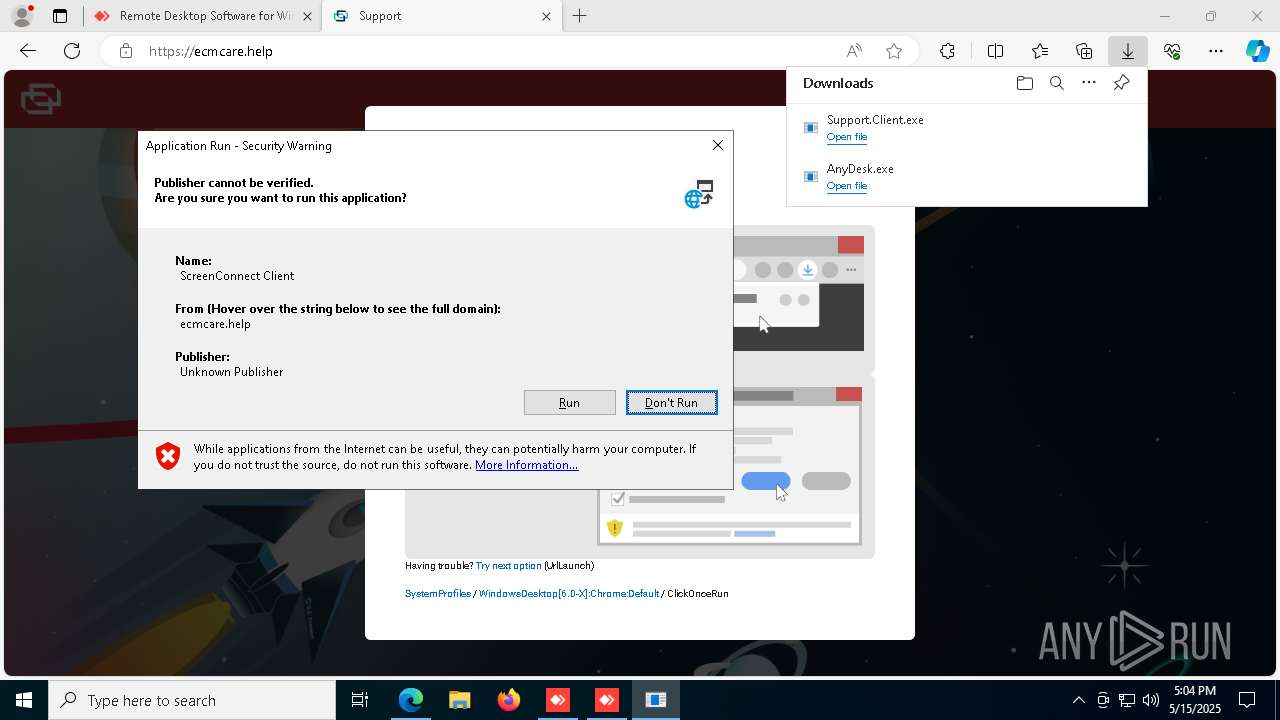The image size is (1280, 720).
Task: Switch to the Support tab
Action: 441,16
